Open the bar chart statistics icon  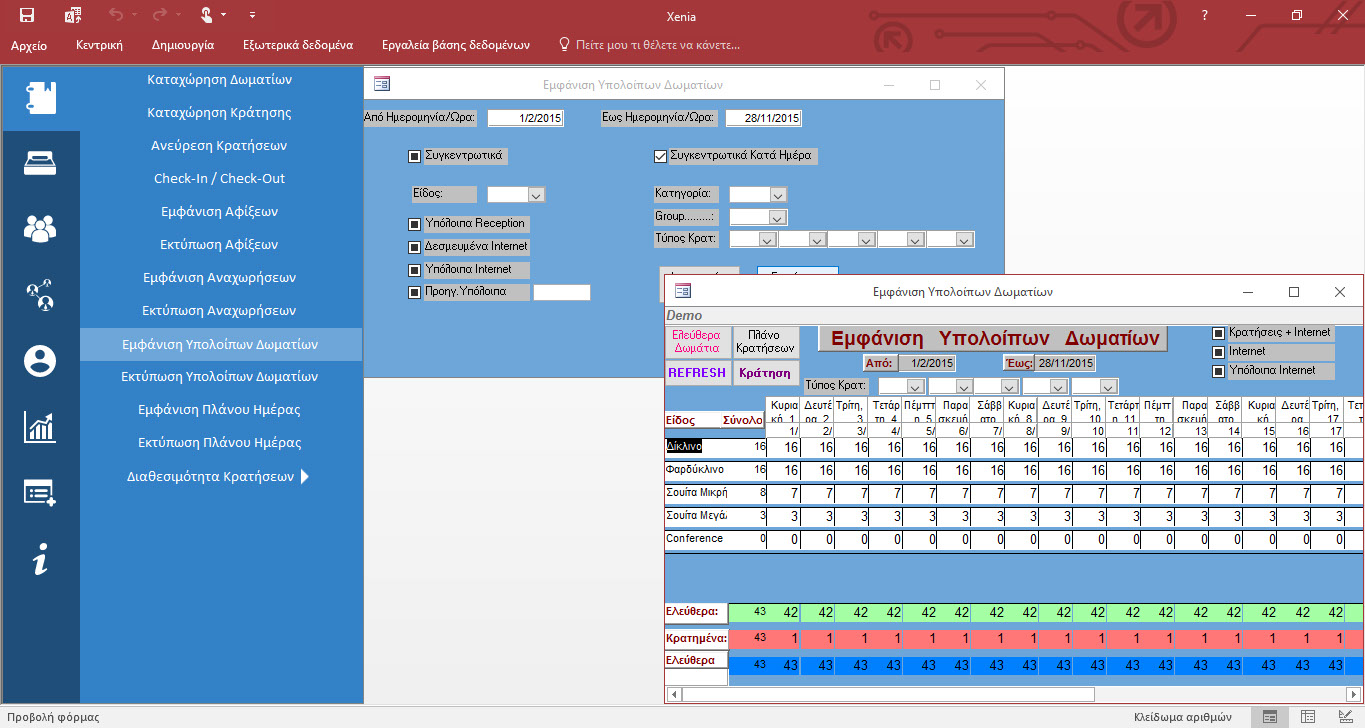[40, 427]
